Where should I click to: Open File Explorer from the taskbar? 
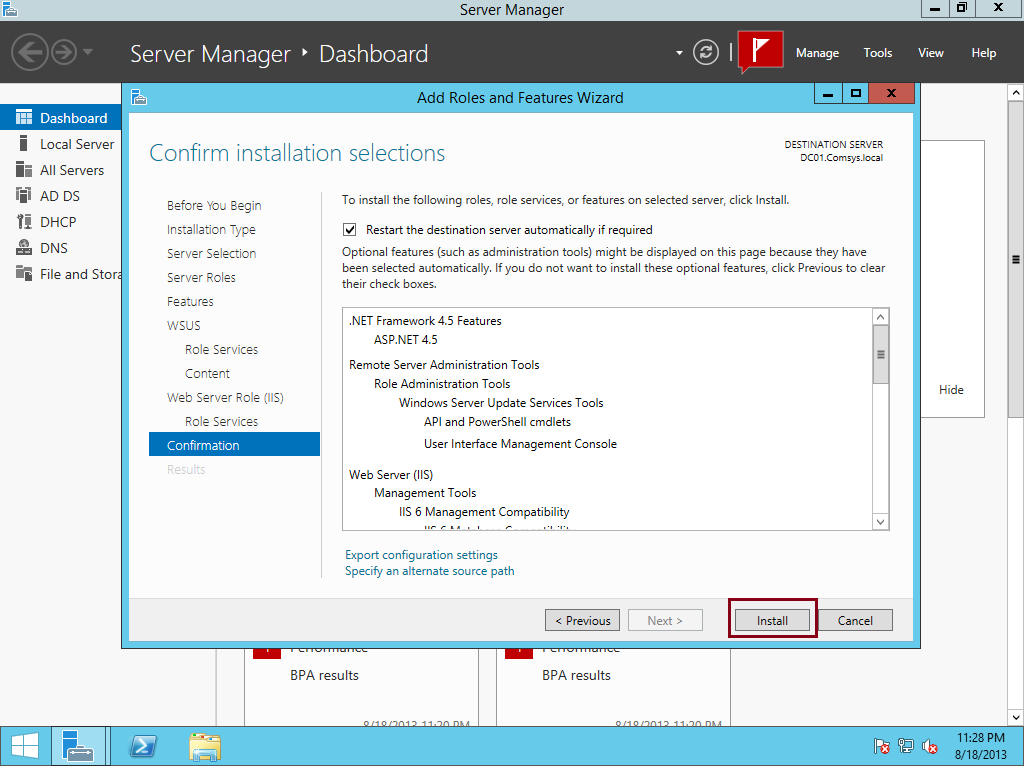point(204,745)
